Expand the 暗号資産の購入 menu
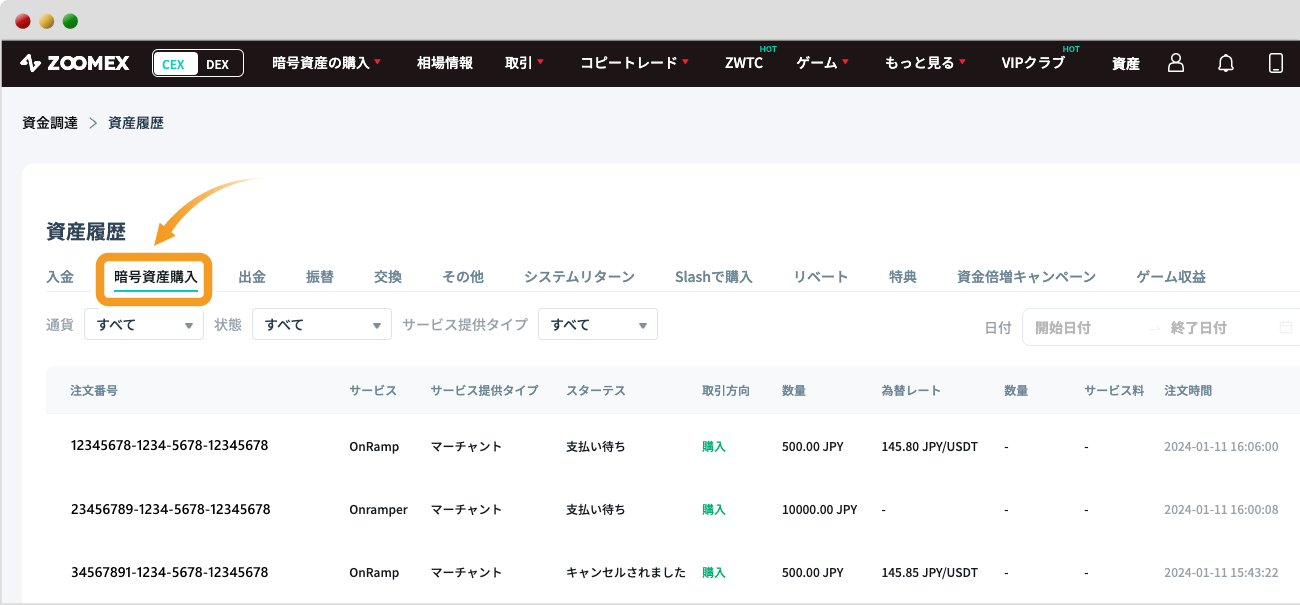Viewport: 1300px width, 605px height. (327, 63)
